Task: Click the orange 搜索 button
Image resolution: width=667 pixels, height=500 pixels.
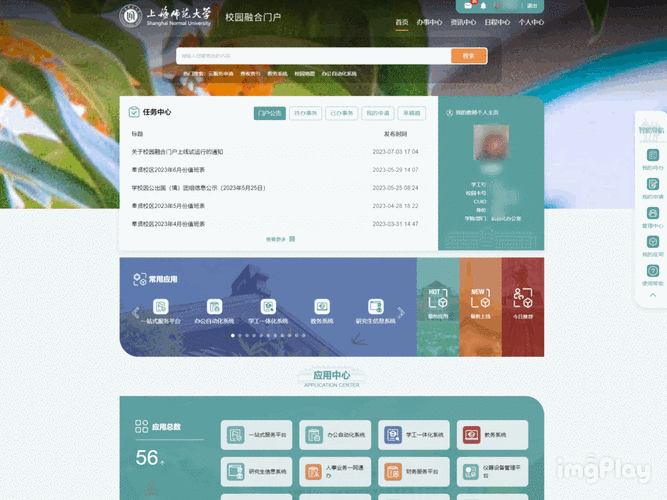Action: pos(468,56)
